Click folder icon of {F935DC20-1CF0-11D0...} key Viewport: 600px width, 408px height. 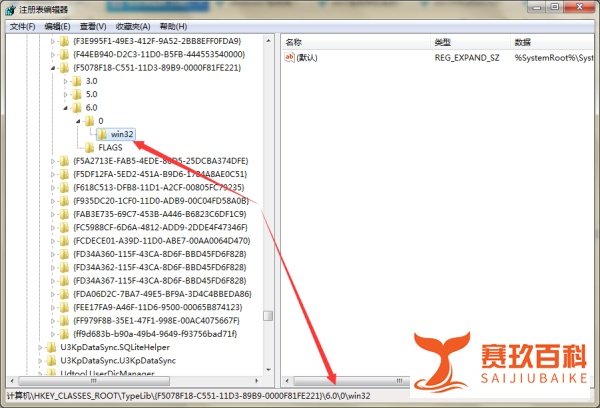click(x=64, y=201)
